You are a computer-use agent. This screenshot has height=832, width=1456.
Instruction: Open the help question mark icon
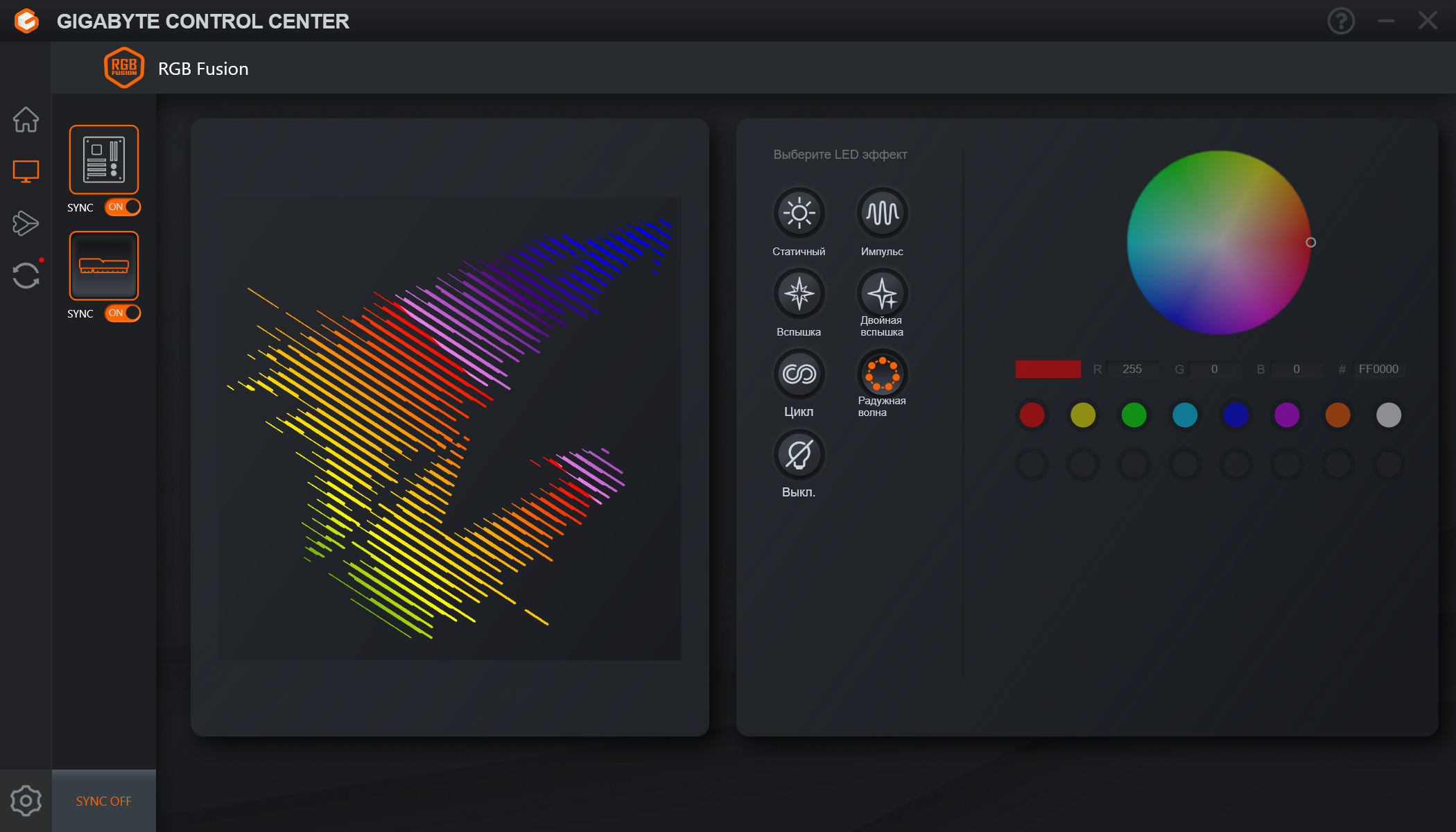pos(1341,21)
